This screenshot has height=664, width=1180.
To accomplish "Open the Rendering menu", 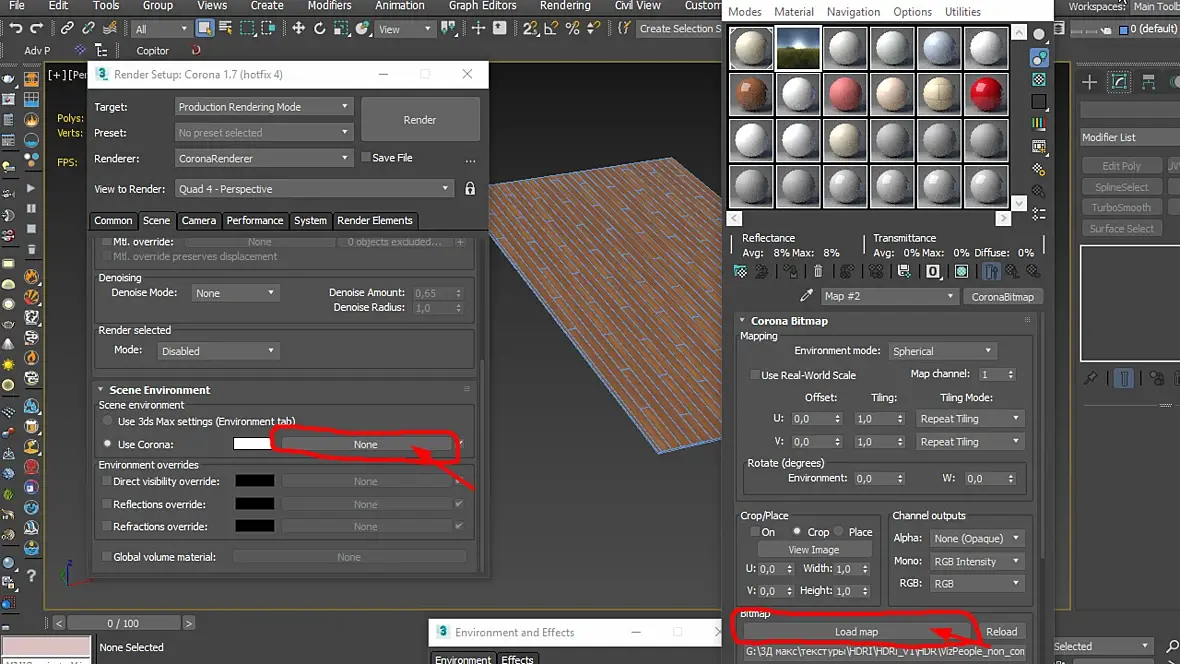I will (x=565, y=6).
